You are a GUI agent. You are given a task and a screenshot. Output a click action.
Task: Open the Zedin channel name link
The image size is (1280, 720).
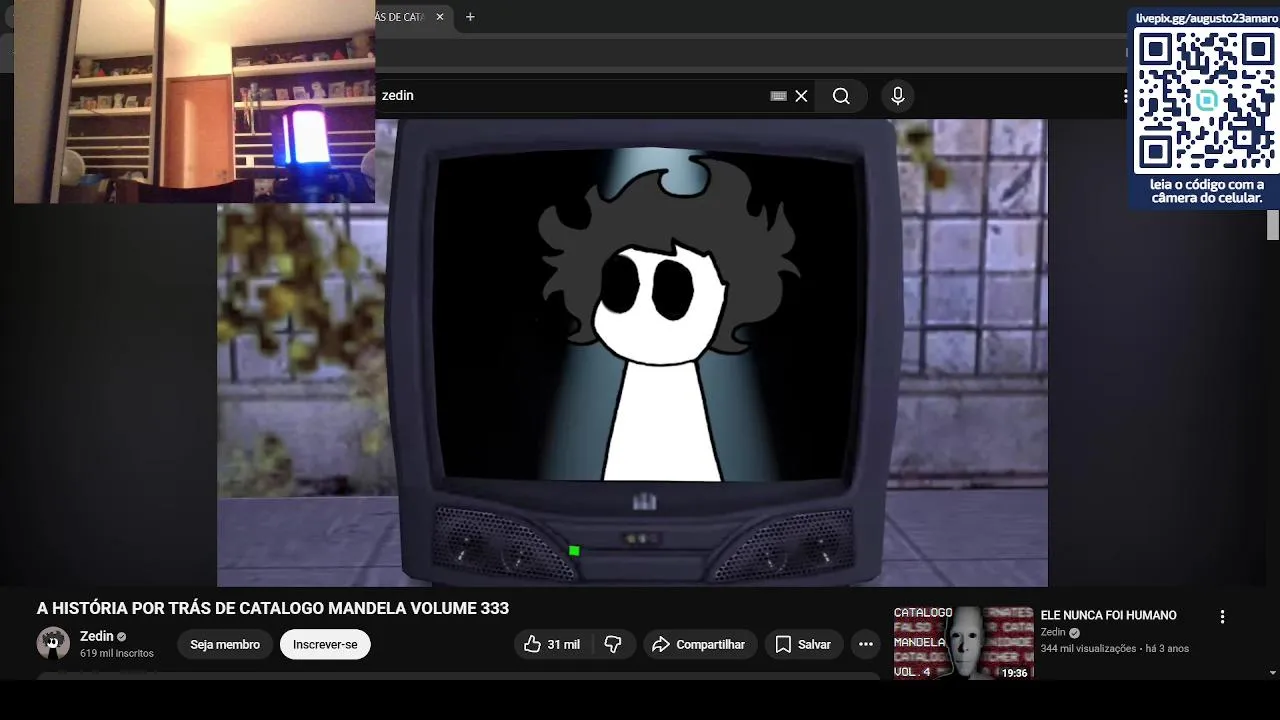pos(97,636)
